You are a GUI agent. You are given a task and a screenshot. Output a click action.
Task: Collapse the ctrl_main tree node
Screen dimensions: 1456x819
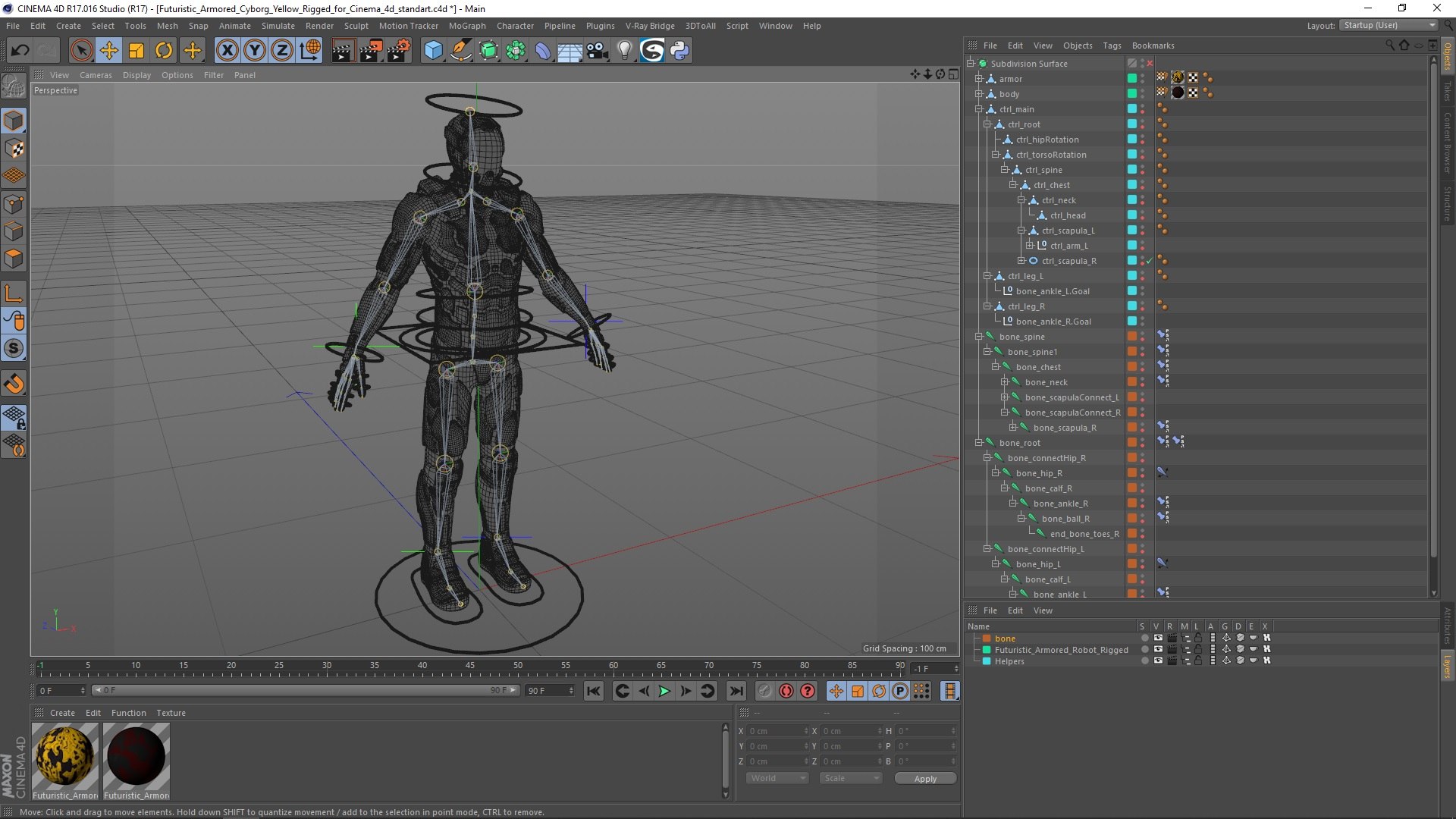point(979,109)
